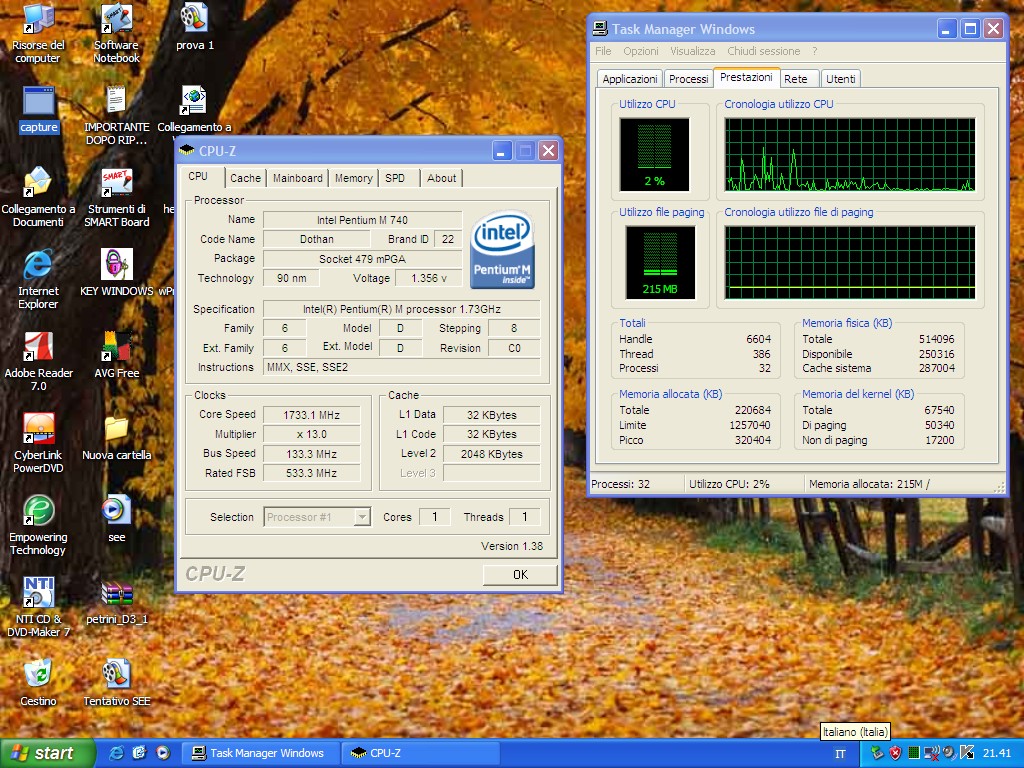The width and height of the screenshot is (1024, 768).
Task: Click Handle count 6604 in Totali
Action: coord(758,339)
